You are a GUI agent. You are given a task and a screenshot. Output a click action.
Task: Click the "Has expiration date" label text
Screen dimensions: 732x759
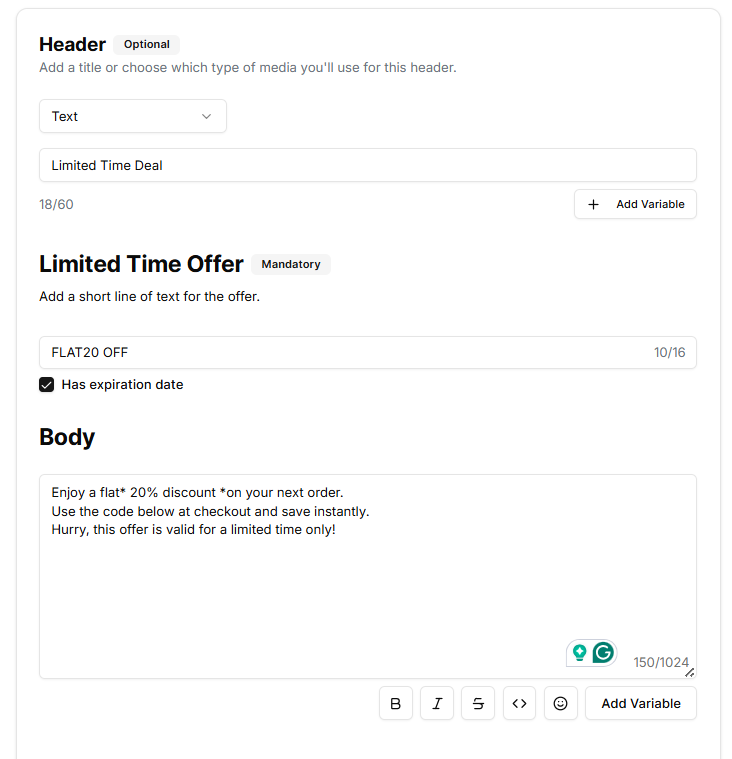(122, 385)
